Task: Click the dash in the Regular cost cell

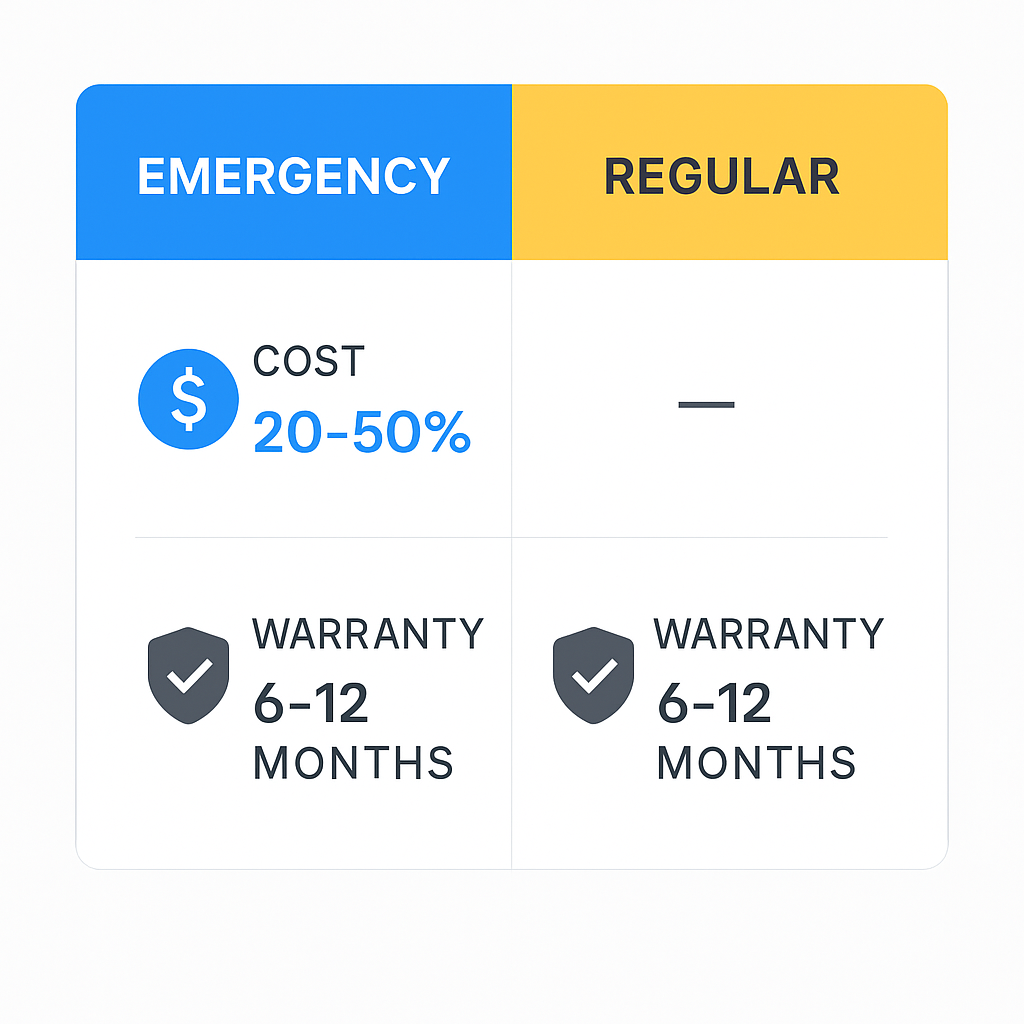Action: click(706, 405)
